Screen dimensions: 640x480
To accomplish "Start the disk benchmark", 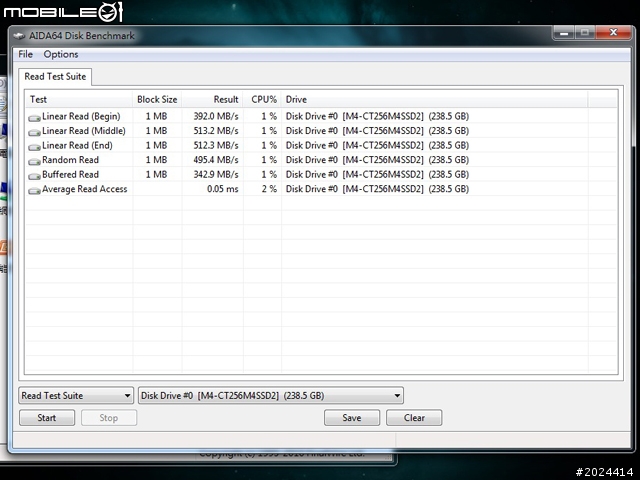I will click(47, 418).
